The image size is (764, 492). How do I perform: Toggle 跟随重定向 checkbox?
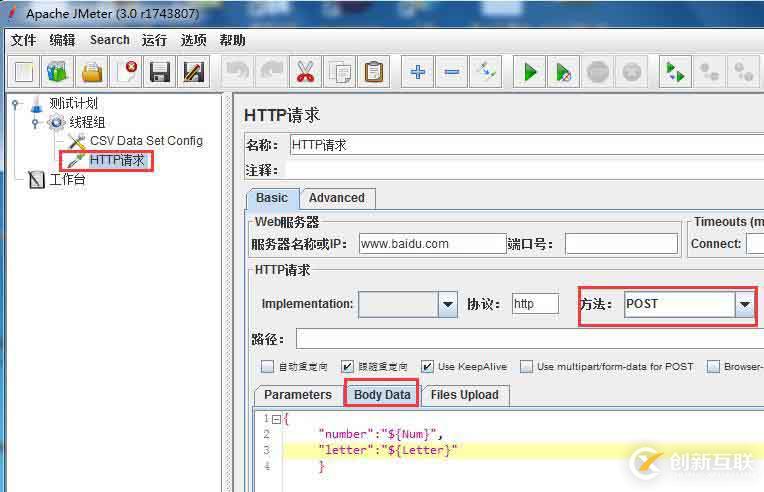(347, 366)
